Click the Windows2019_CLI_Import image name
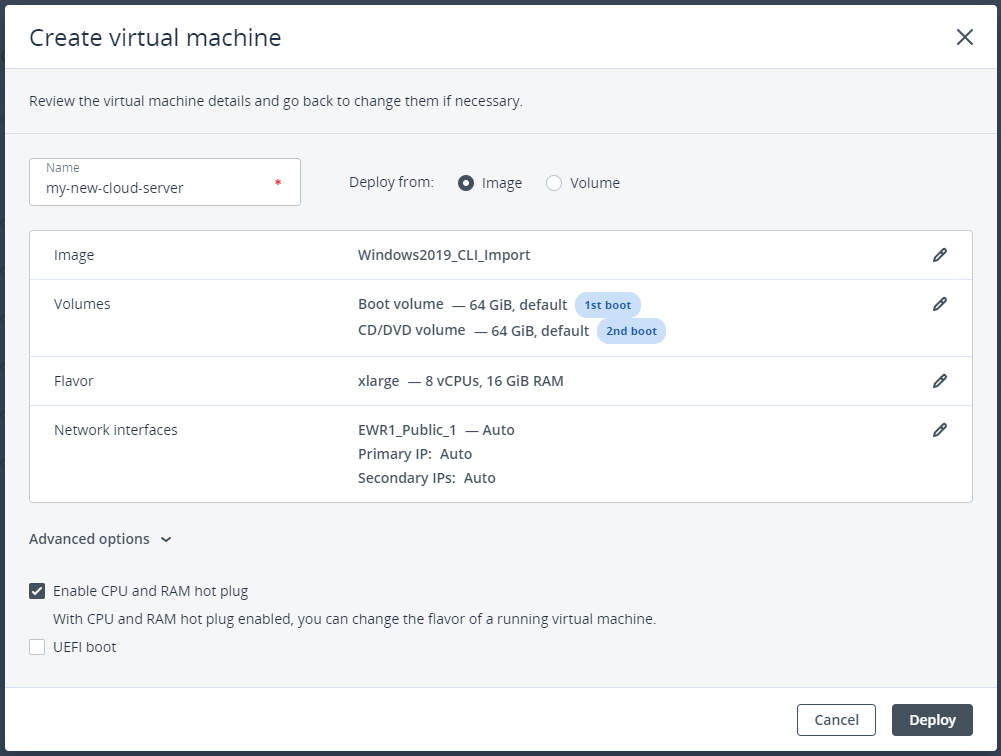Screen dimensions: 1001x756 pos(444,255)
